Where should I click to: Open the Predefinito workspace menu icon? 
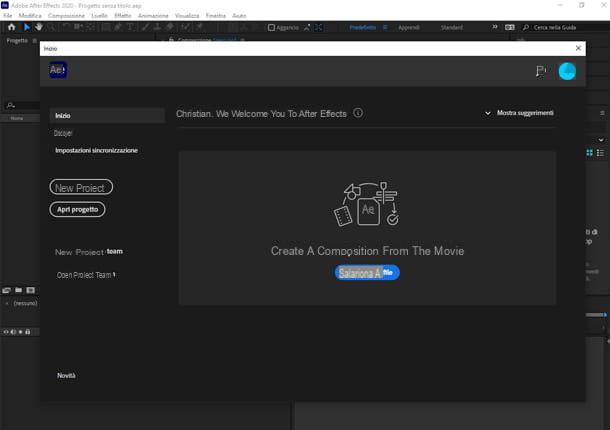tap(385, 27)
